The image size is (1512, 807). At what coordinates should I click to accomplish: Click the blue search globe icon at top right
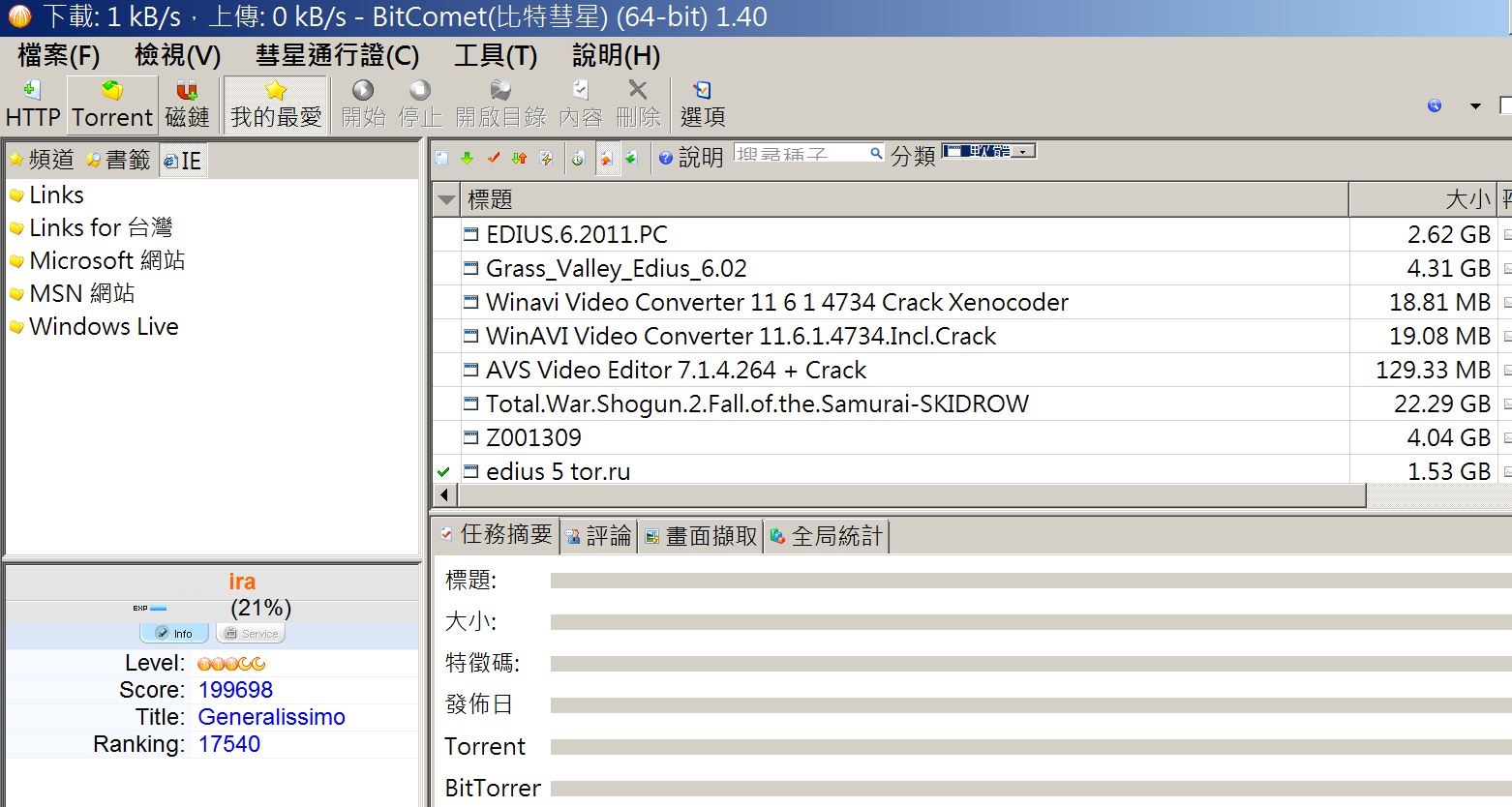[x=1435, y=105]
